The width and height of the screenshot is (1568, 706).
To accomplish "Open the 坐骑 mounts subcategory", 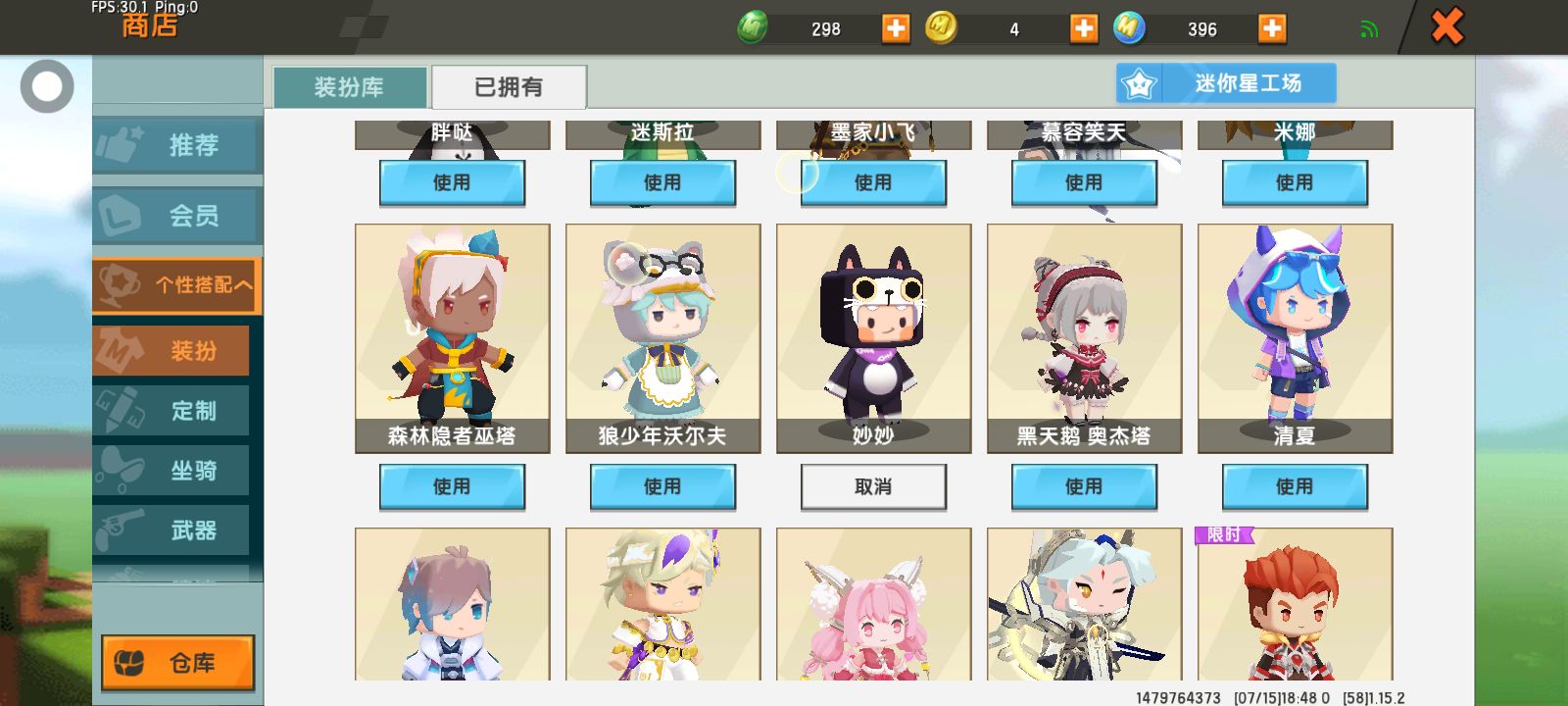I will point(171,471).
